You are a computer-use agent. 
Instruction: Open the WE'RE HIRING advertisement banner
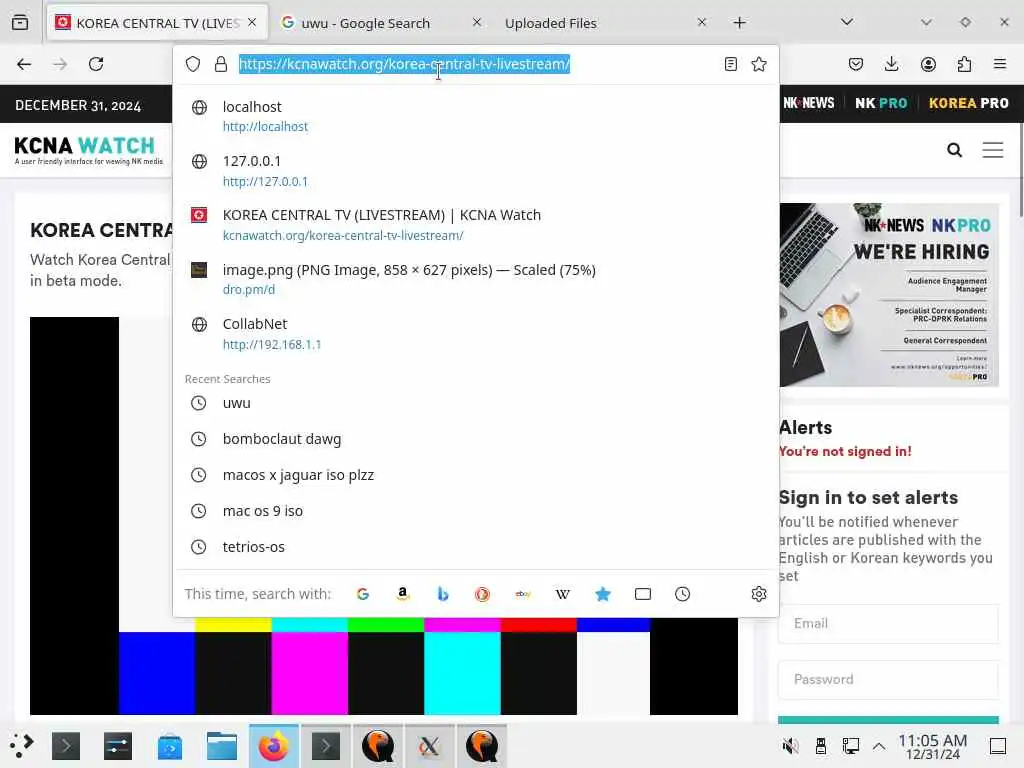(x=889, y=295)
